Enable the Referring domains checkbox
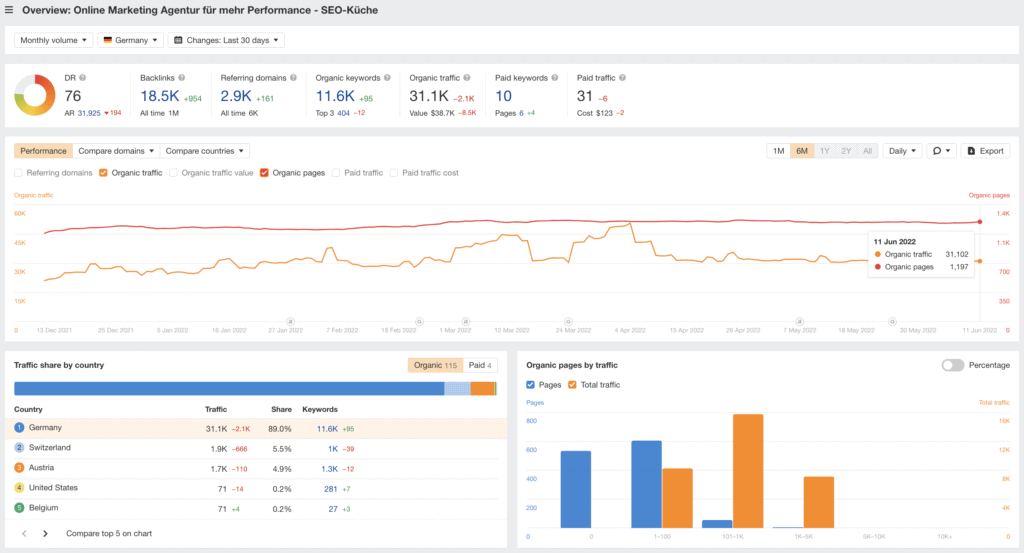The width and height of the screenshot is (1024, 553). (19, 173)
